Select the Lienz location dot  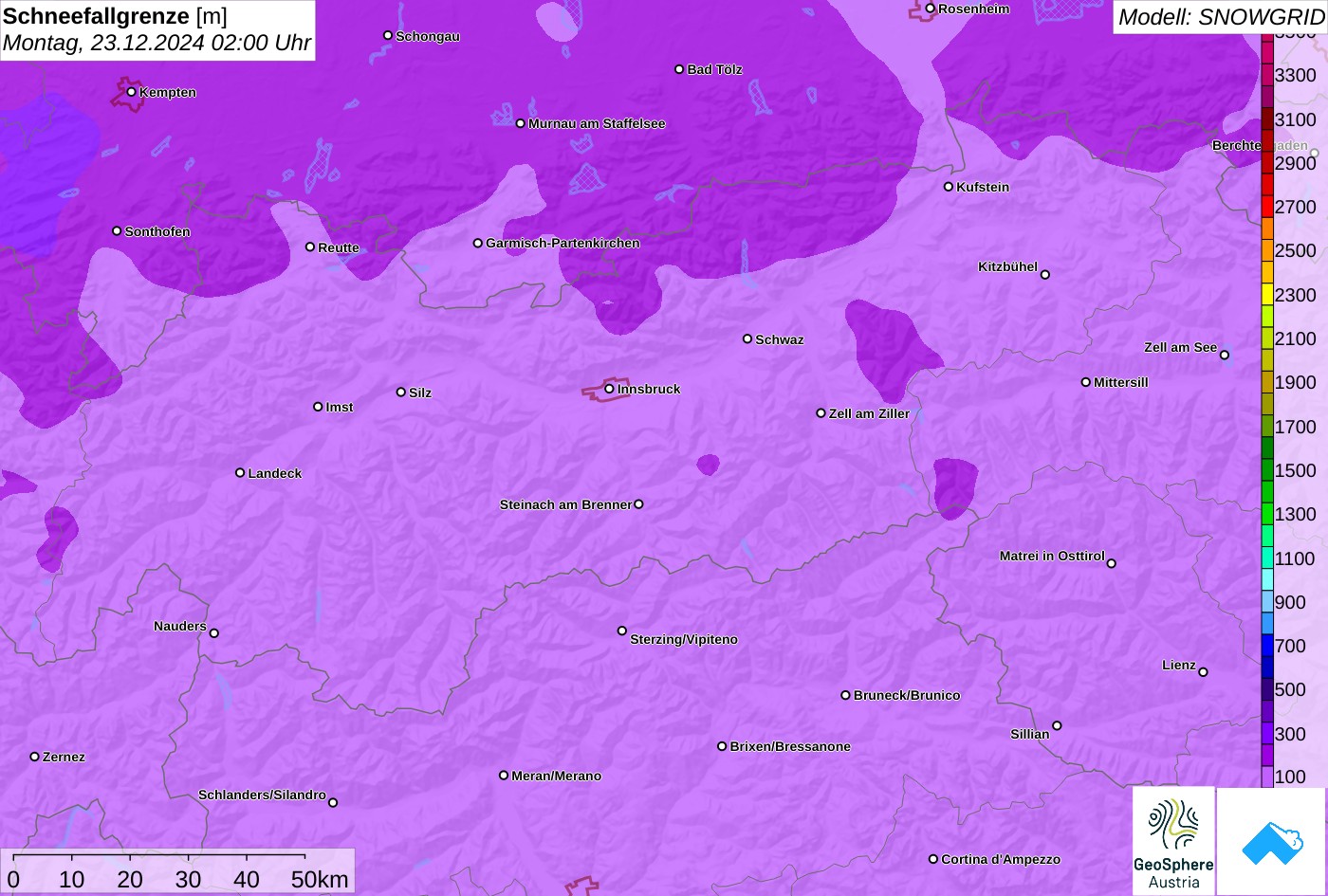(1203, 672)
